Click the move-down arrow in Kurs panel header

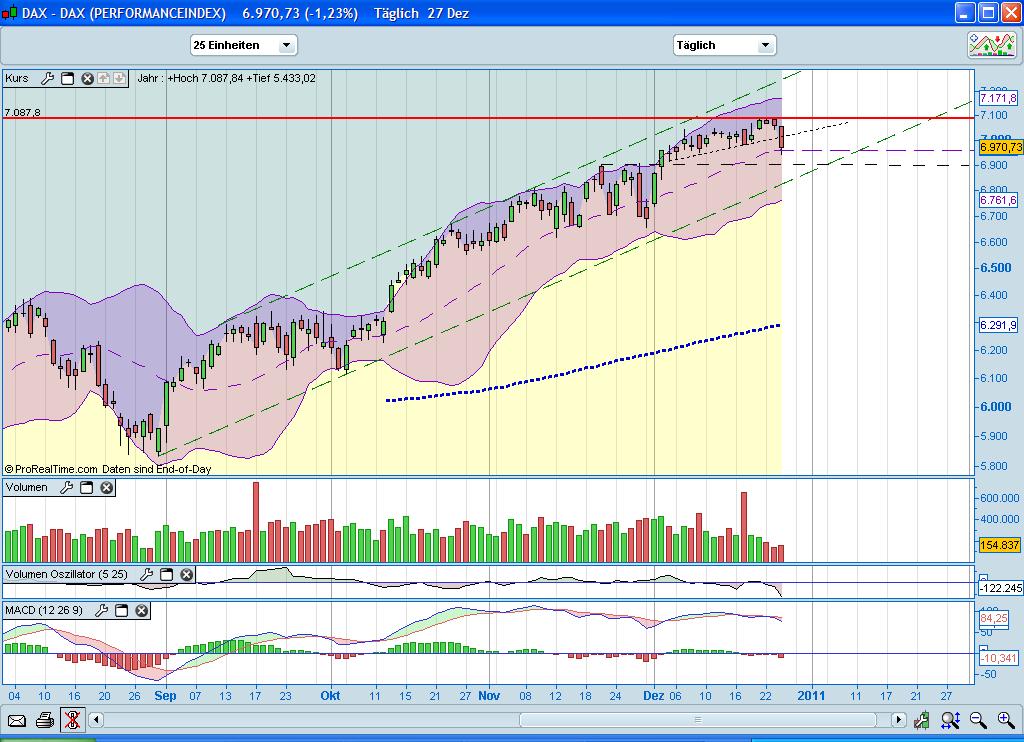coord(118,78)
